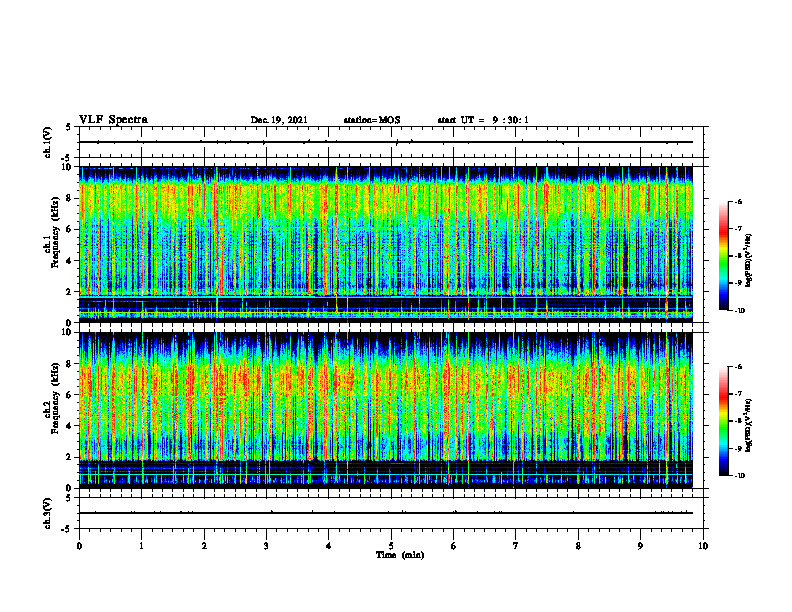Image resolution: width=792 pixels, height=612 pixels.
Task: Click the ch.3(V) waveform trace panel
Action: (x=391, y=513)
